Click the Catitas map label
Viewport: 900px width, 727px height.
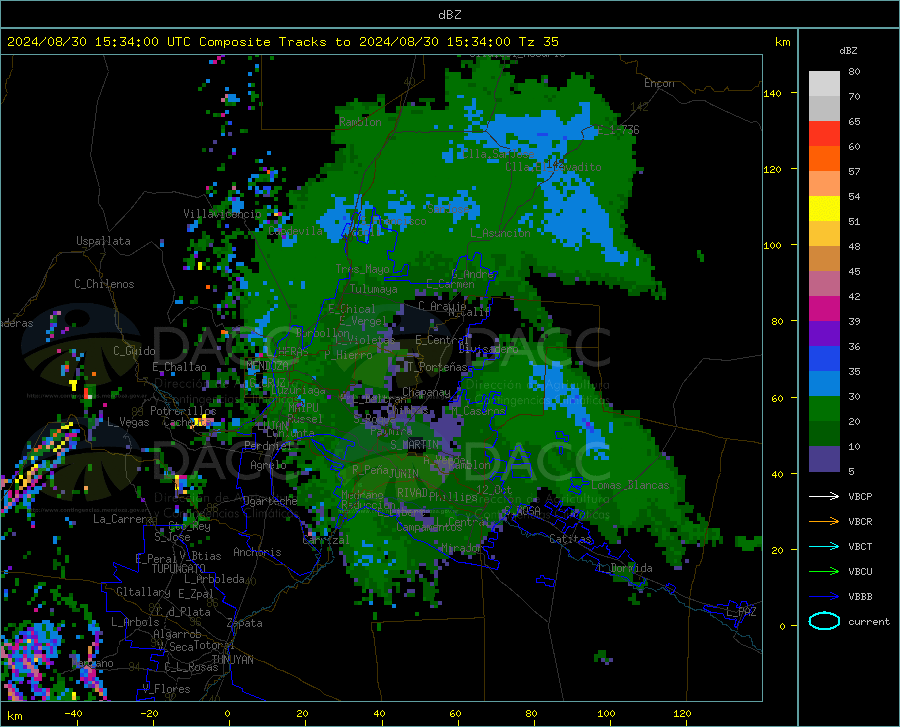point(570,539)
